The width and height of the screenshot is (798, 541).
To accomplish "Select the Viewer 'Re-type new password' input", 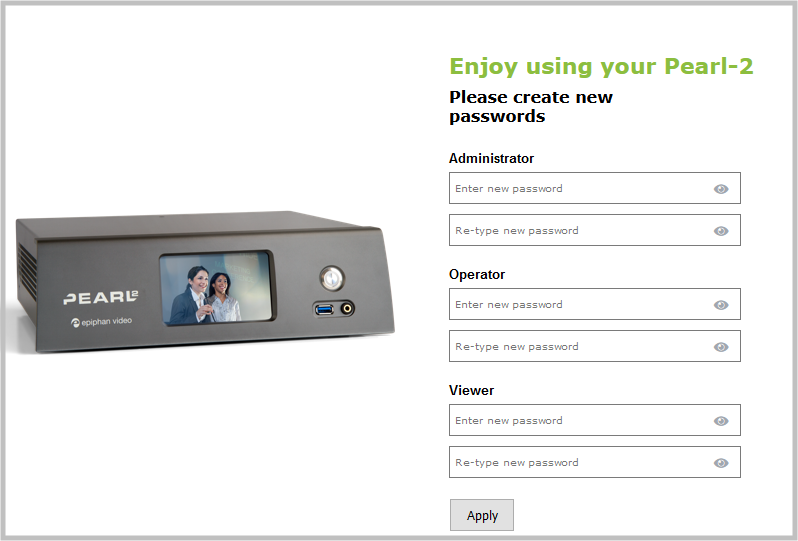I will 594,462.
